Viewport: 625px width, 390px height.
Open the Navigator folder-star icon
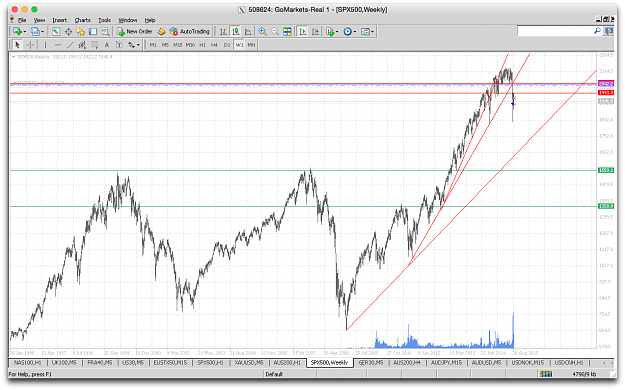[x=81, y=32]
